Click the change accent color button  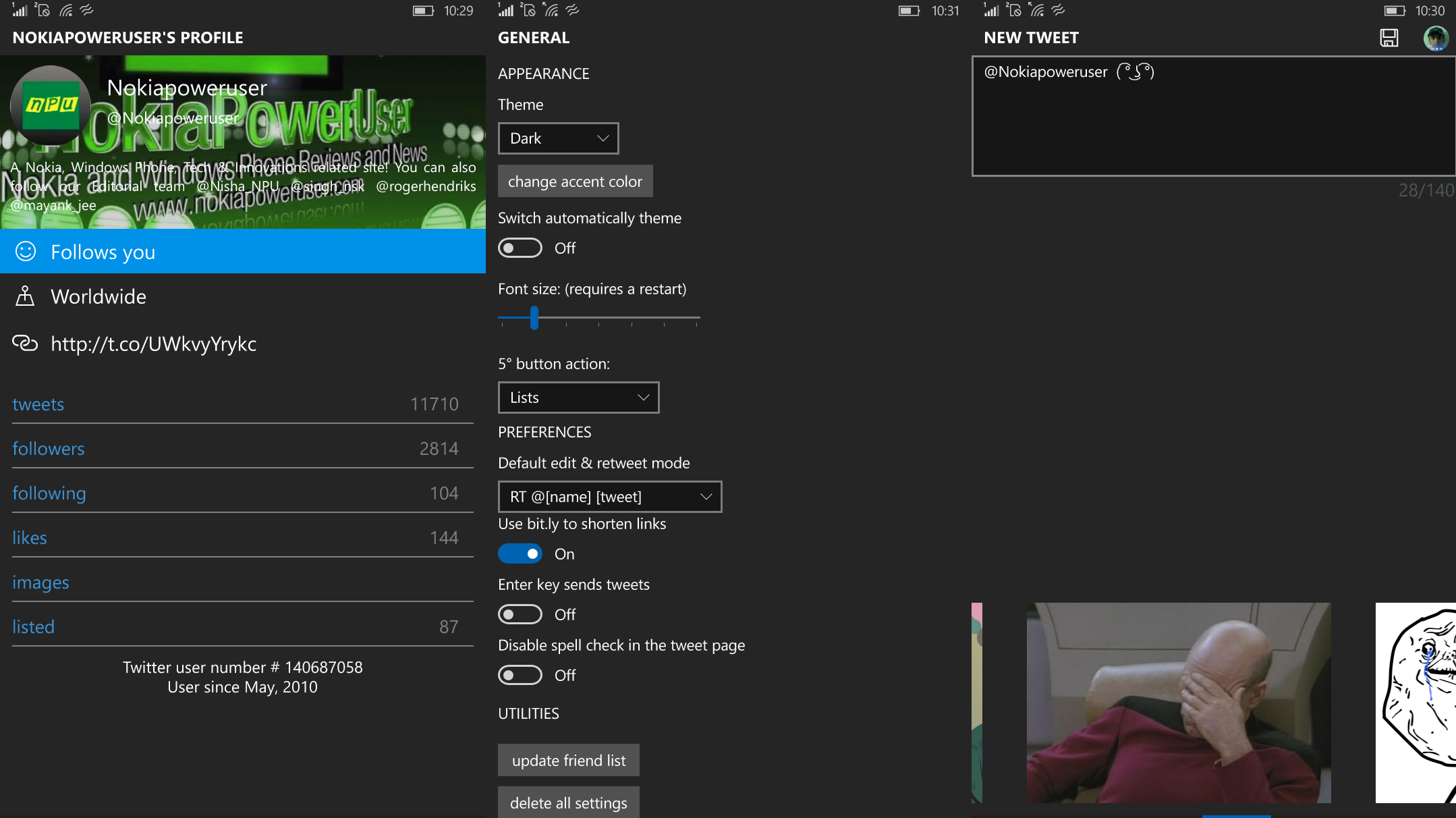point(576,181)
